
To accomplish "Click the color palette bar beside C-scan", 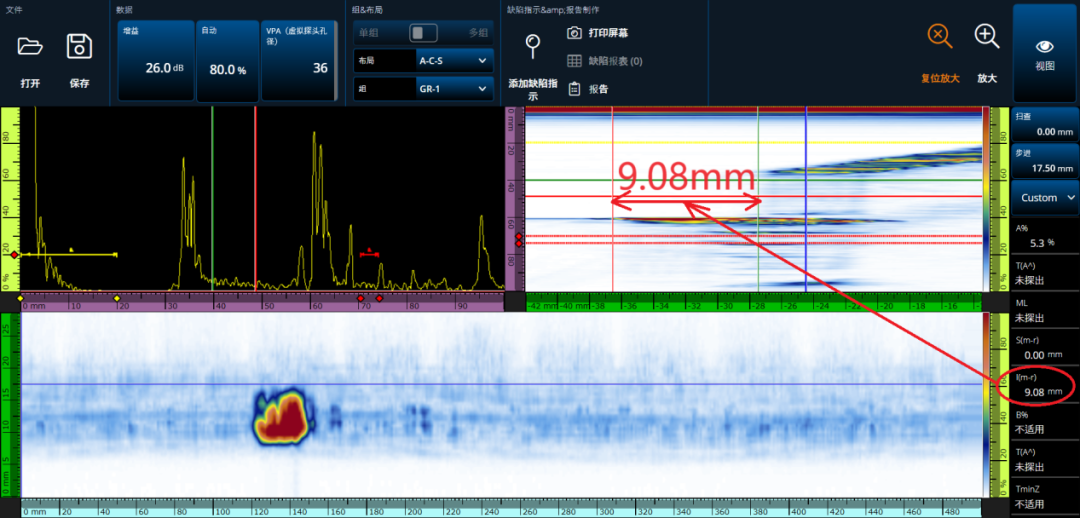I will [986, 404].
